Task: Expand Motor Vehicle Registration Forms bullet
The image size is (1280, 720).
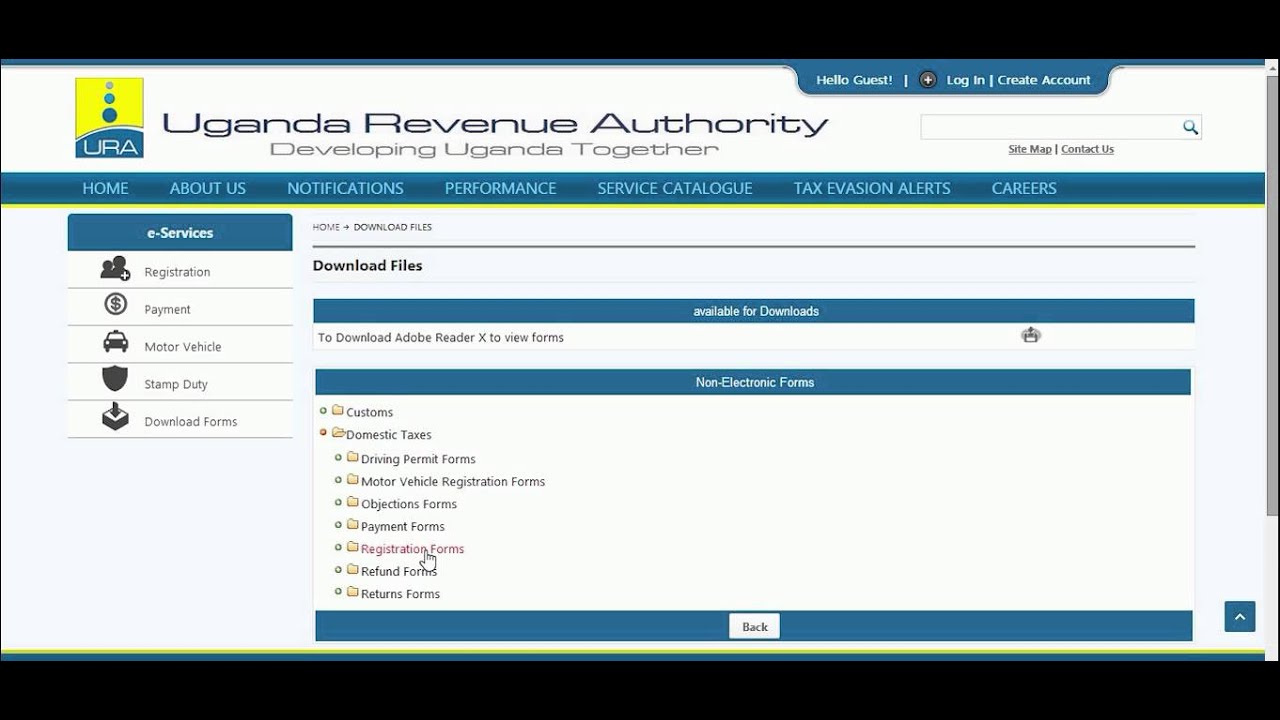Action: point(338,480)
